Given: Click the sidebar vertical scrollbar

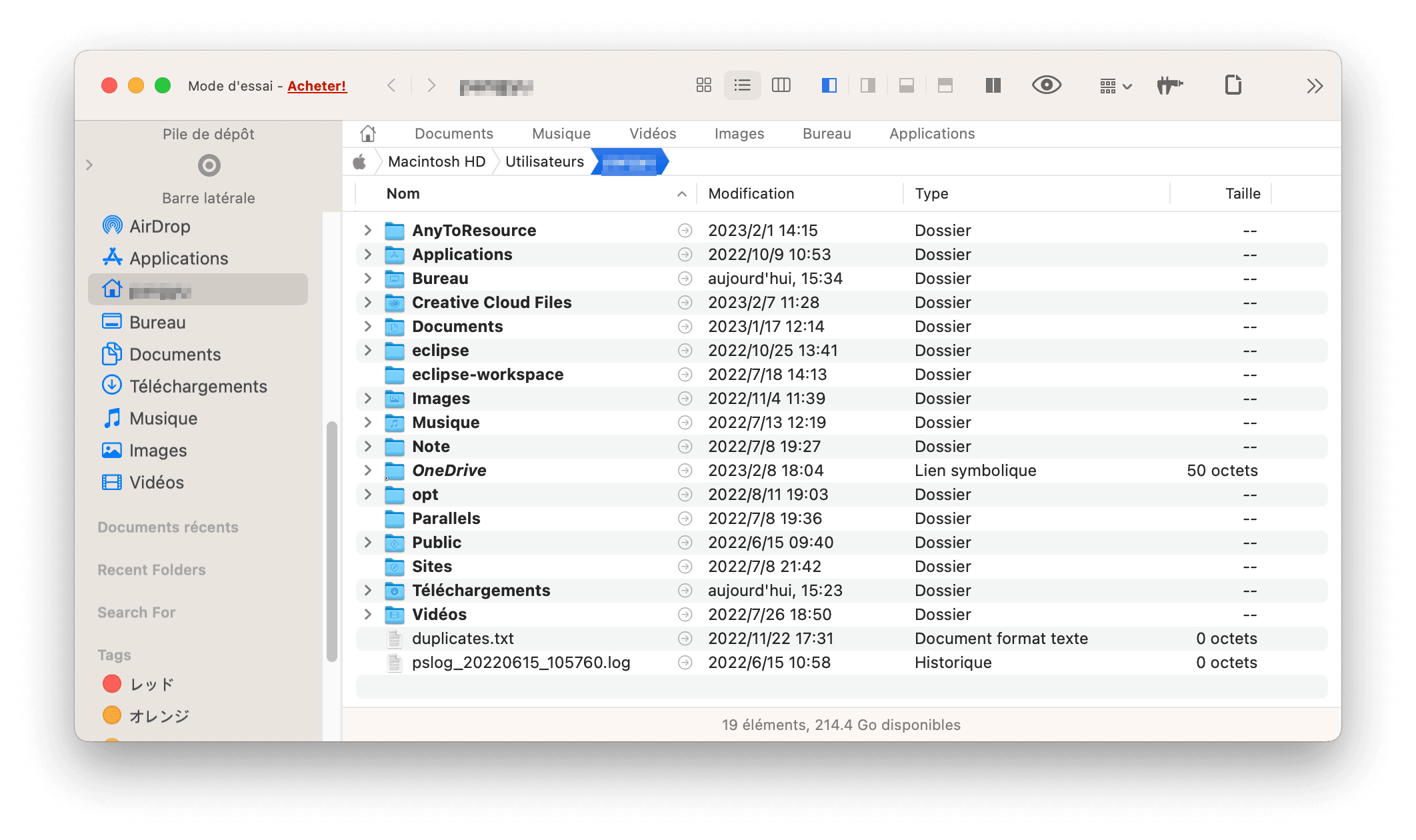Looking at the screenshot, I should click(x=331, y=541).
